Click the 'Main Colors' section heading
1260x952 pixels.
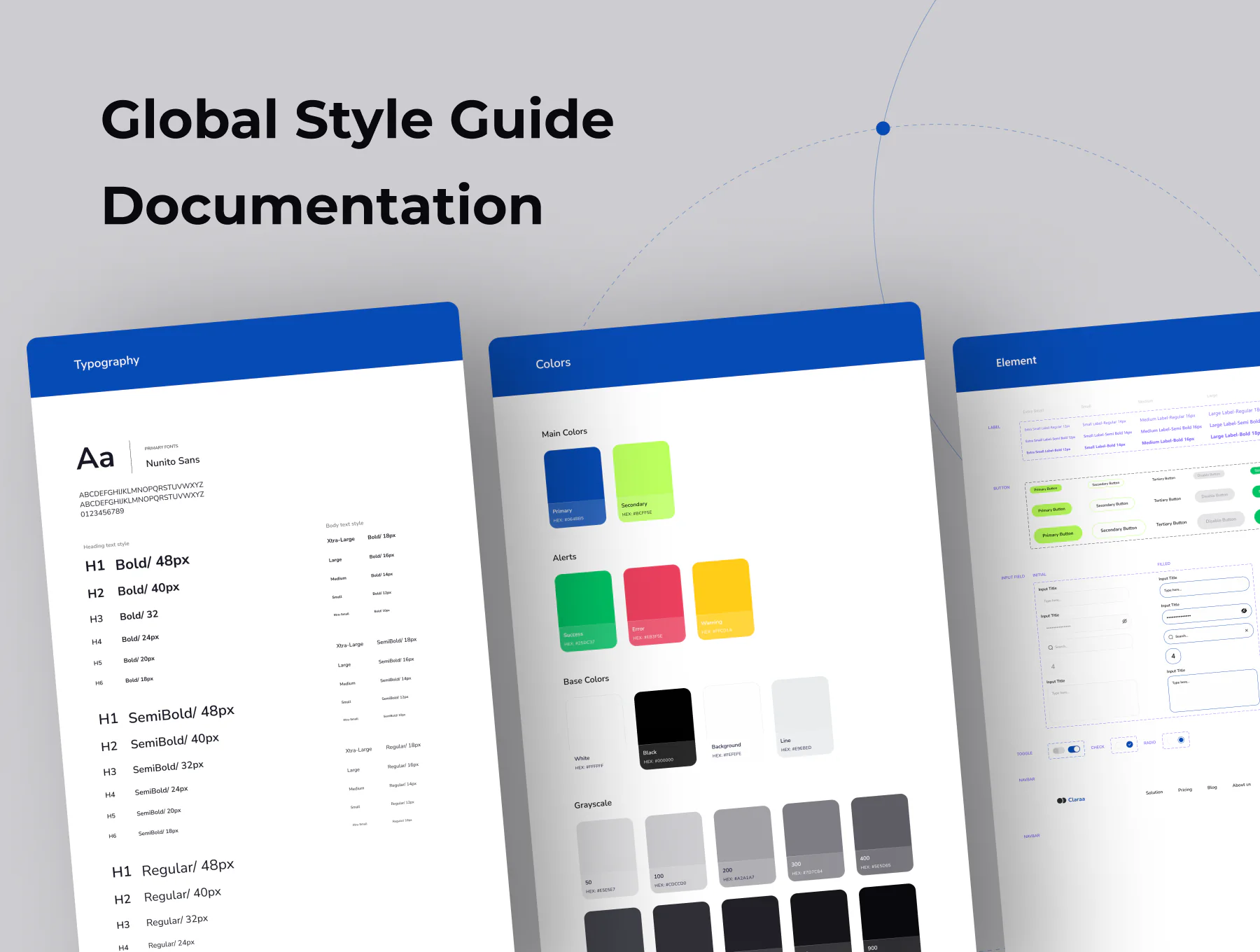pos(564,433)
